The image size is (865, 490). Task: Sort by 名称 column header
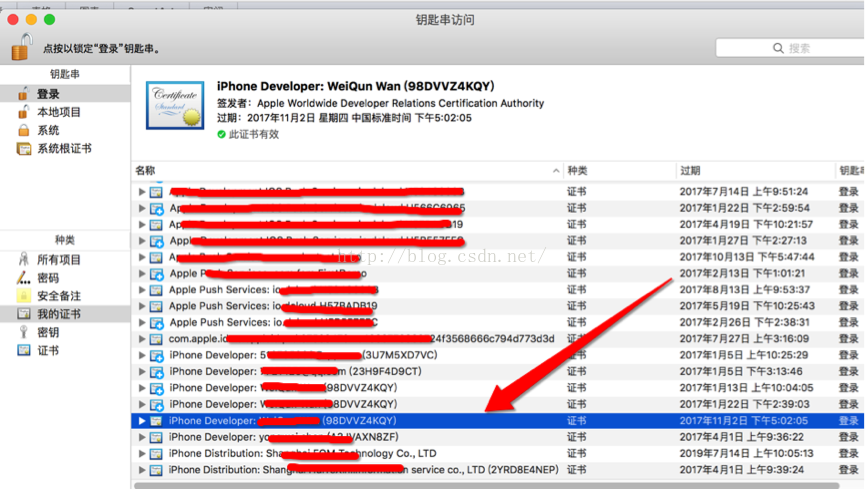348,171
